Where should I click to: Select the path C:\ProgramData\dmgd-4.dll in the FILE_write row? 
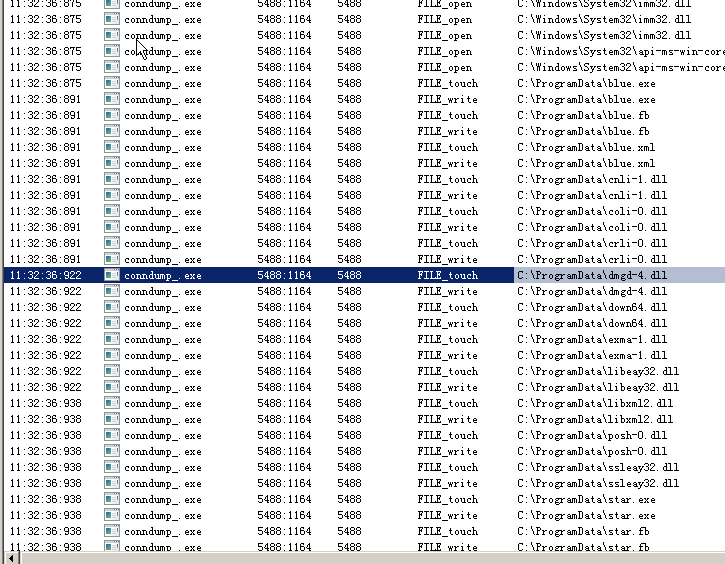(592, 291)
